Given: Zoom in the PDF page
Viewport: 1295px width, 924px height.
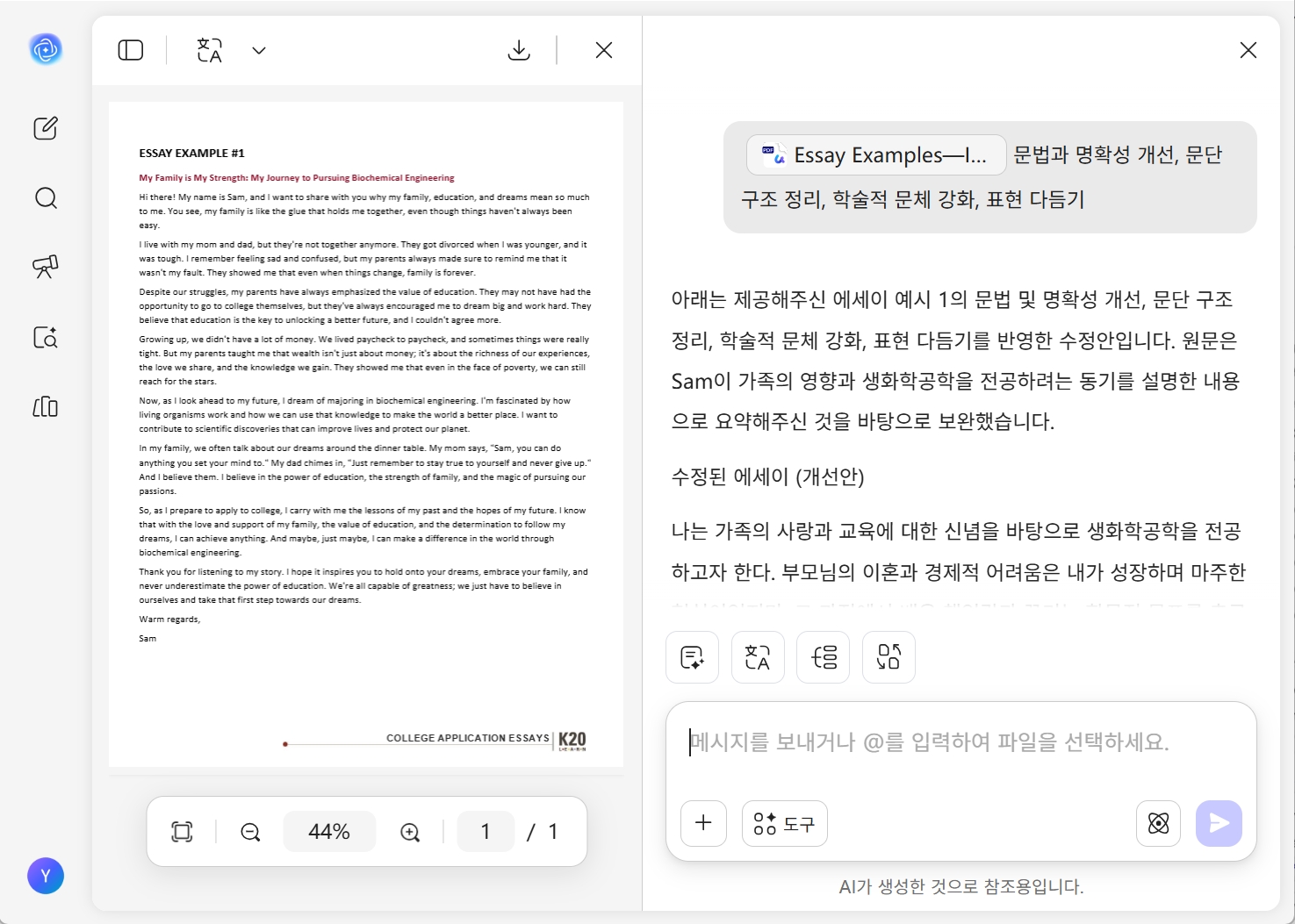Looking at the screenshot, I should [410, 832].
